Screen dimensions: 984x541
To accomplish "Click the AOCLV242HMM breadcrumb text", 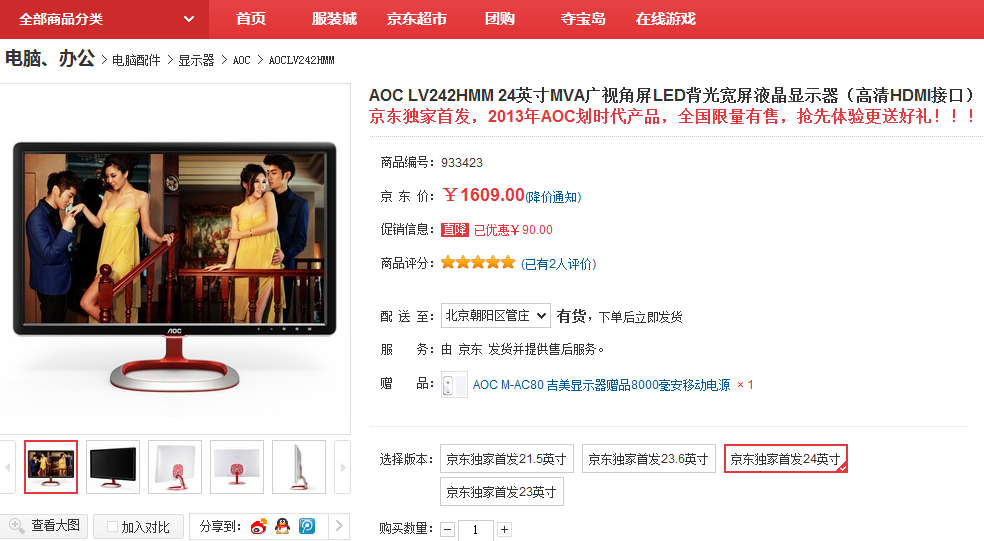I will (x=301, y=60).
